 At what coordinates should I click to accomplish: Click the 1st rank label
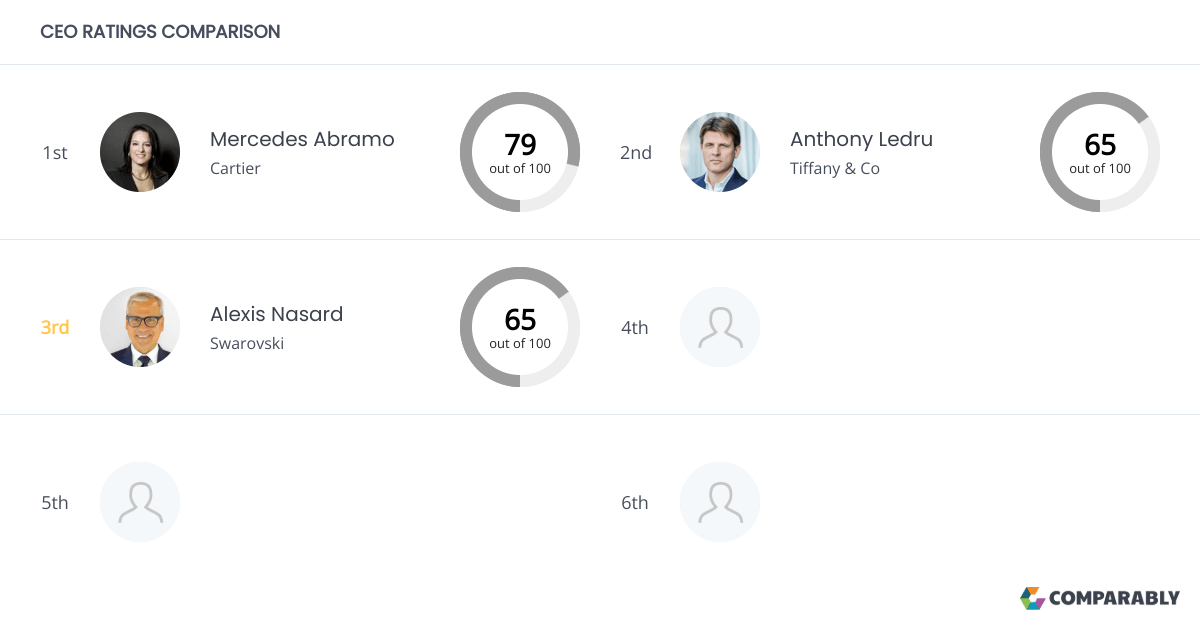point(55,152)
